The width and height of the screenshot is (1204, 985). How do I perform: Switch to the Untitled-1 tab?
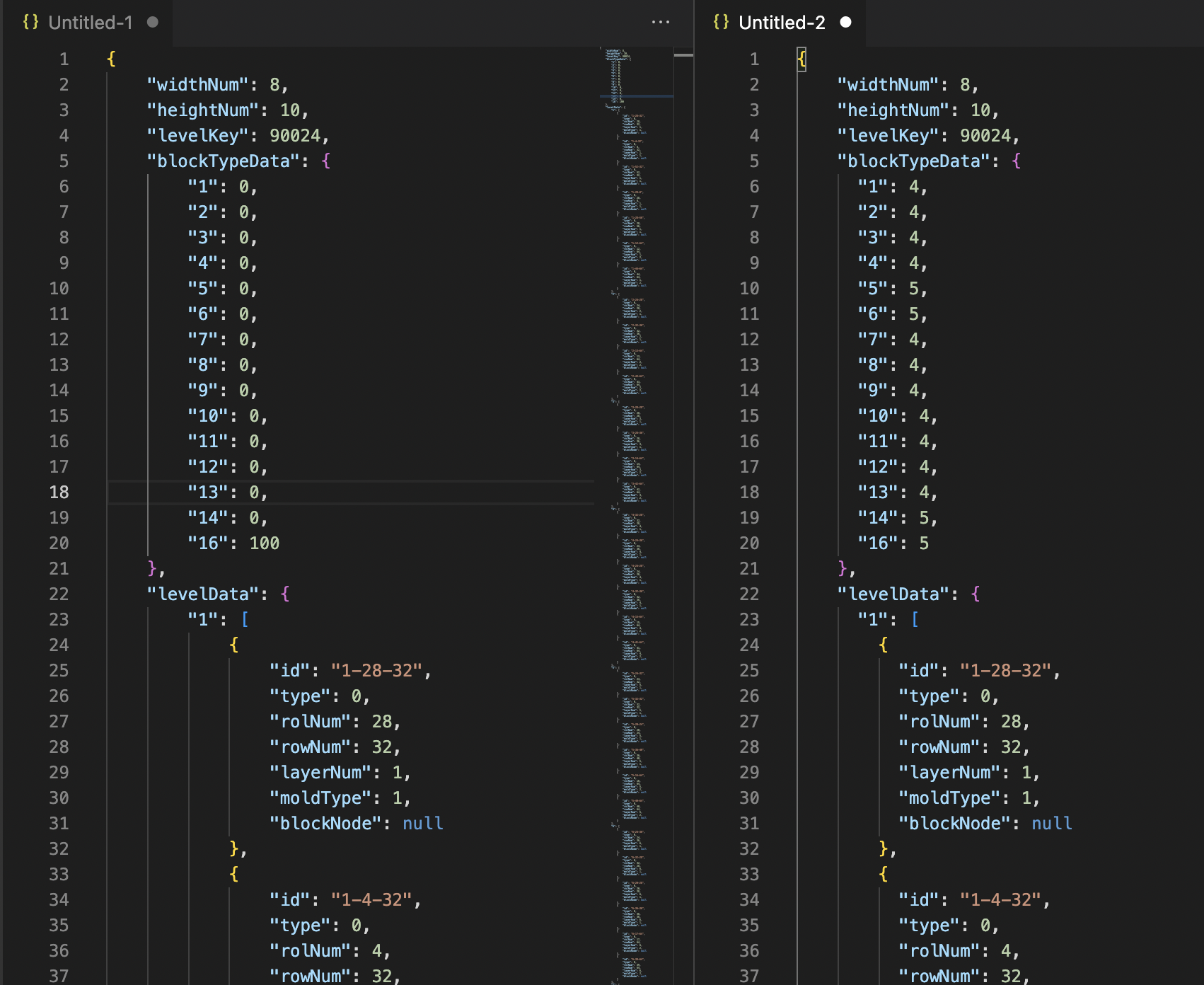click(x=89, y=22)
